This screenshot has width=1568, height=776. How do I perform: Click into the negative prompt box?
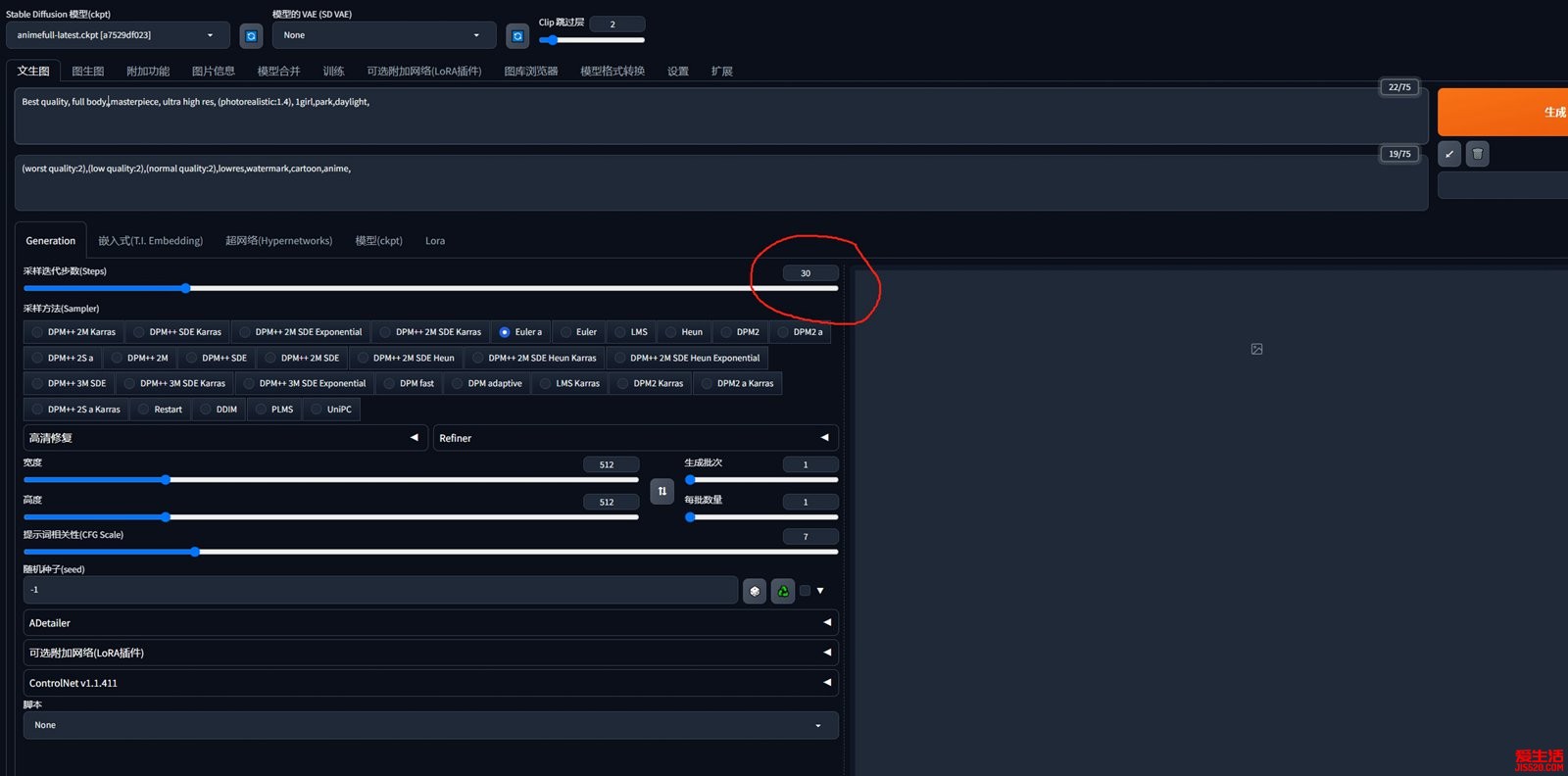click(x=720, y=182)
